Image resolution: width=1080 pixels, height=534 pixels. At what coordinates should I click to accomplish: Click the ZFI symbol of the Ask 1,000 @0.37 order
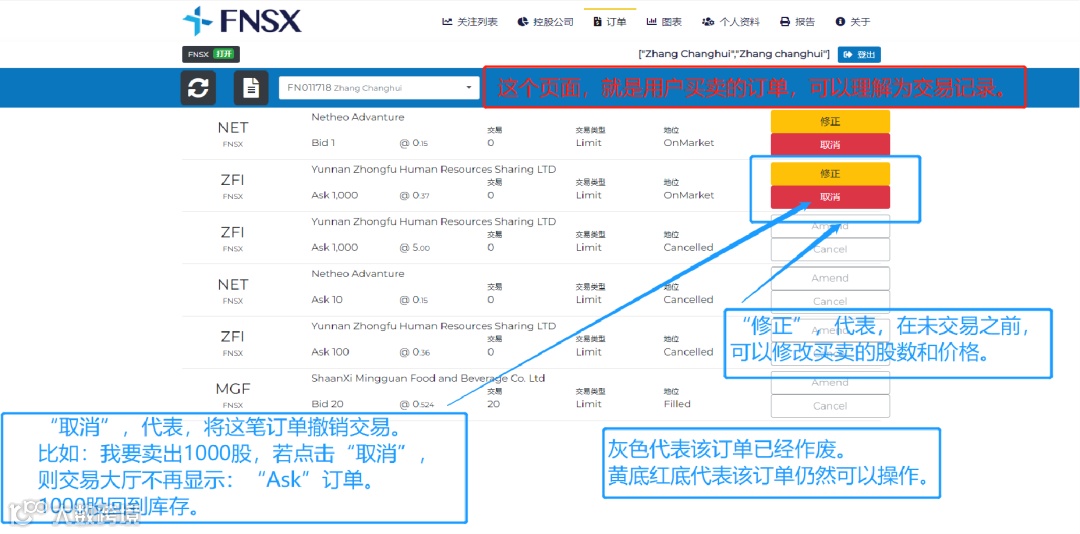coord(233,181)
